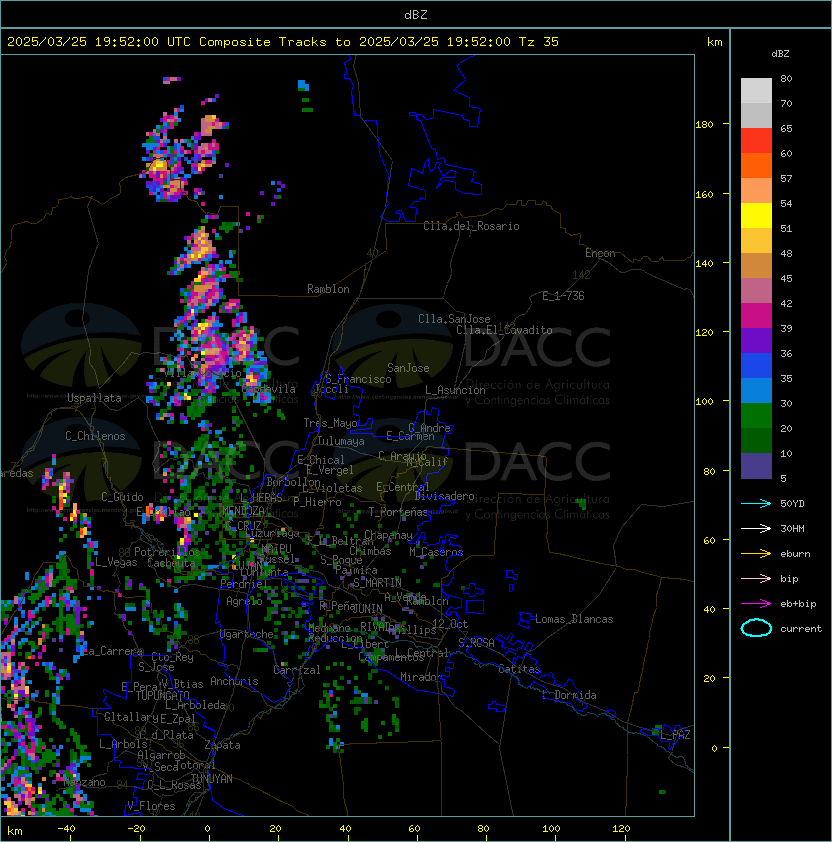This screenshot has width=832, height=842.
Task: Click the Ramblon label near the northern boundary
Action: pyautogui.click(x=328, y=289)
